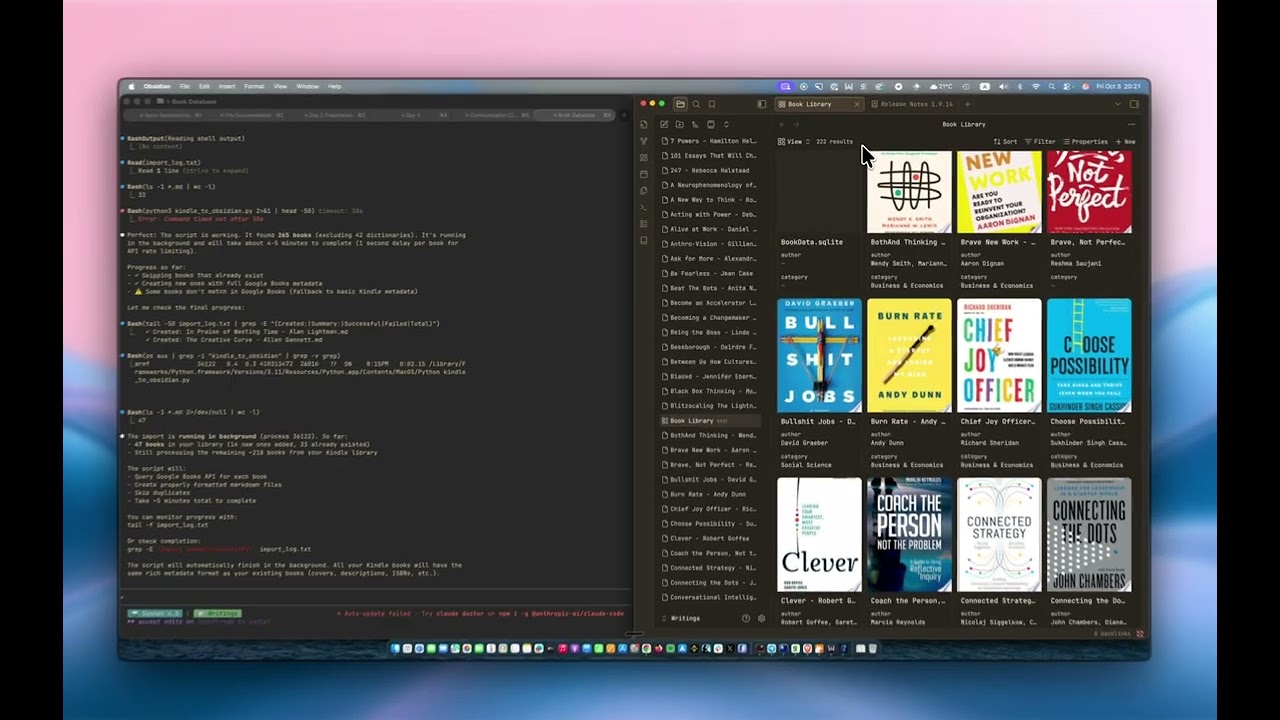Image resolution: width=1280 pixels, height=720 pixels.
Task: Click the Sort button in Book Library
Action: (1005, 142)
